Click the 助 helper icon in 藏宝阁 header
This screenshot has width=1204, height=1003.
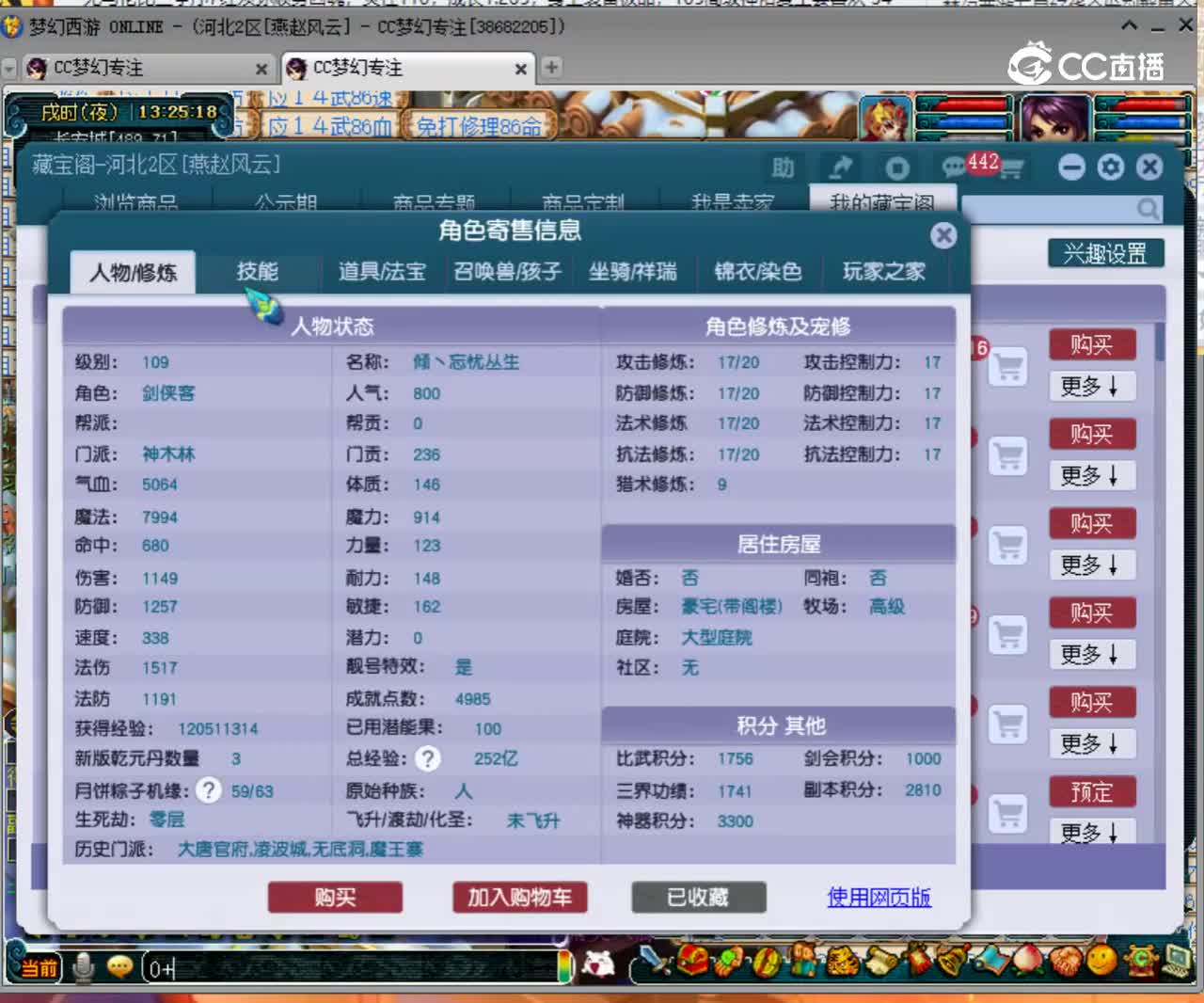783,167
